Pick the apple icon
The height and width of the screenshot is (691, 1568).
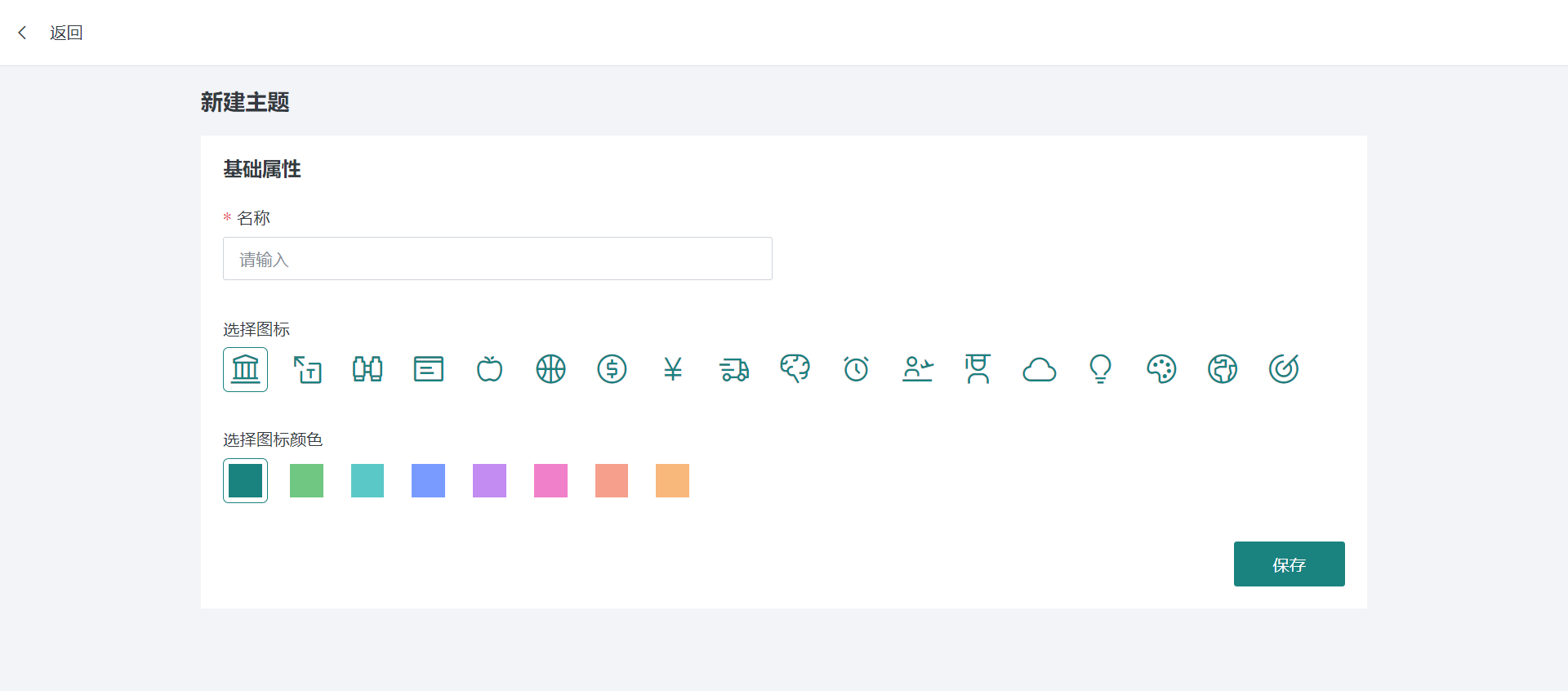click(x=489, y=369)
